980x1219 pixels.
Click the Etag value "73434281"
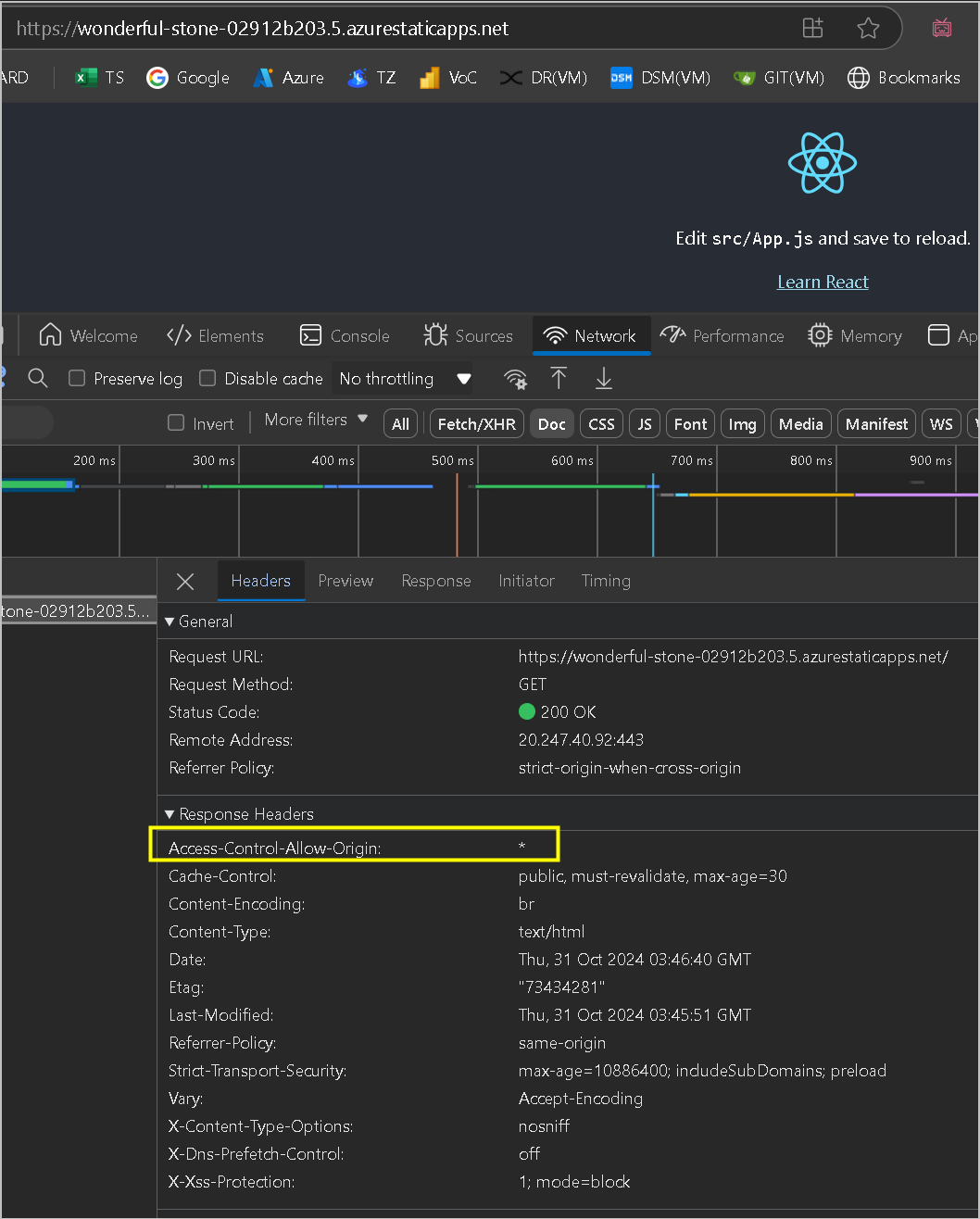(x=561, y=987)
